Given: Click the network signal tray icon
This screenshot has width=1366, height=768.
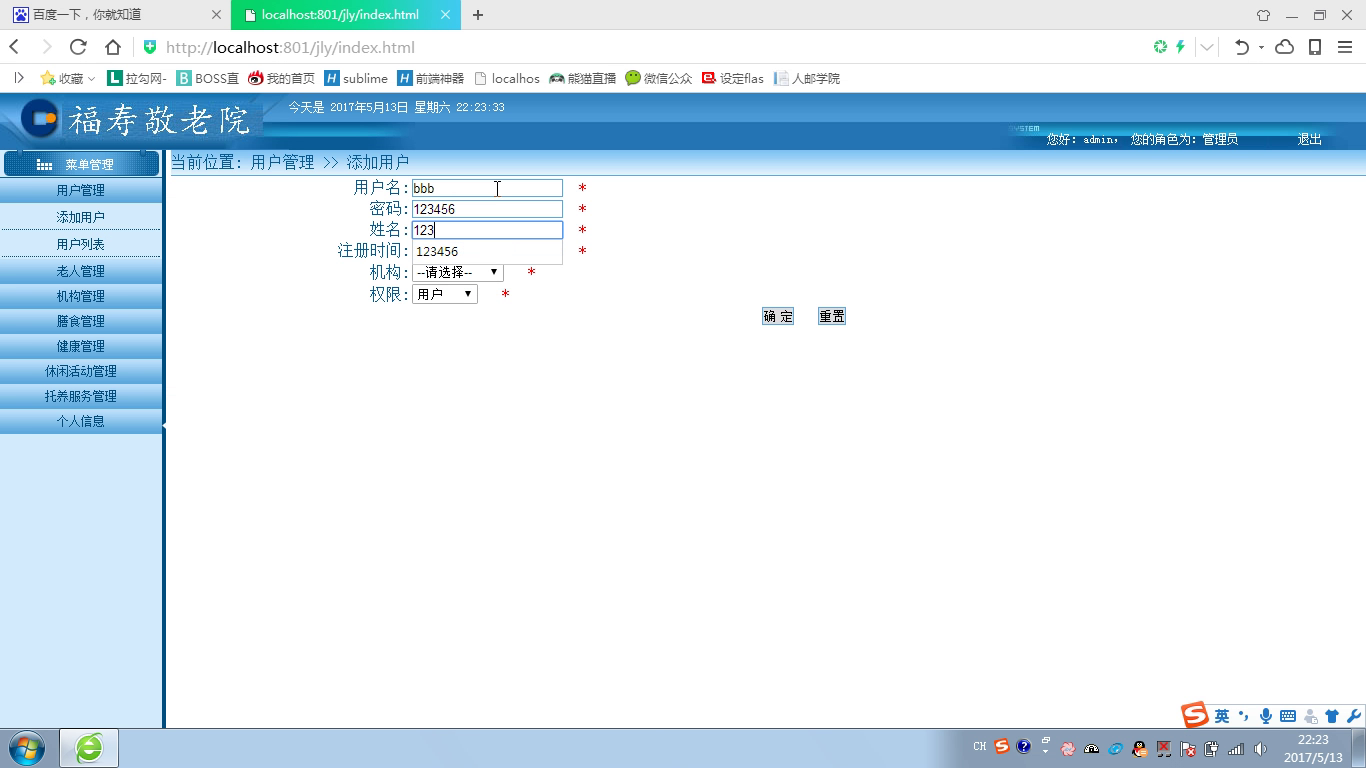Looking at the screenshot, I should (x=1236, y=748).
